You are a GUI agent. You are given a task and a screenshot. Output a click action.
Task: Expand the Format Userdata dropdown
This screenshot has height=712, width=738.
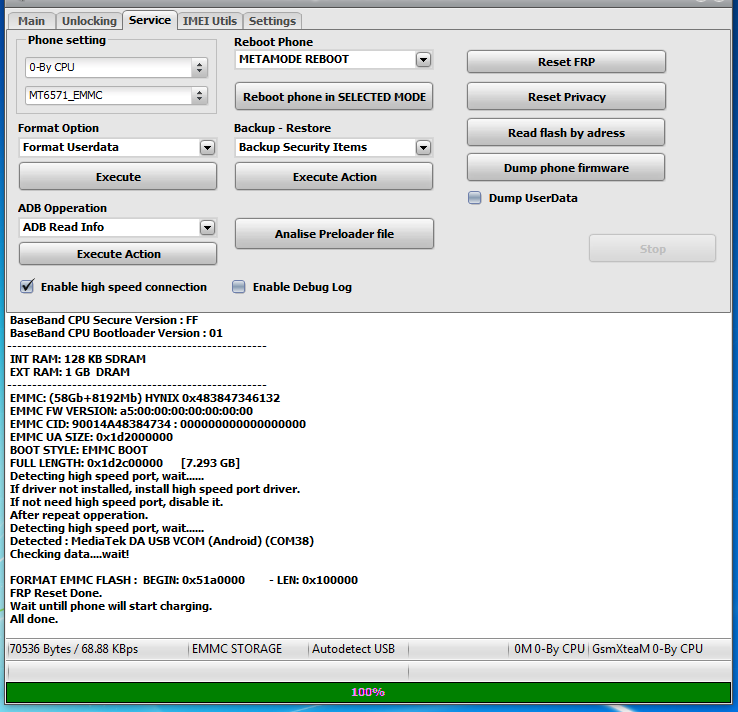coord(207,148)
